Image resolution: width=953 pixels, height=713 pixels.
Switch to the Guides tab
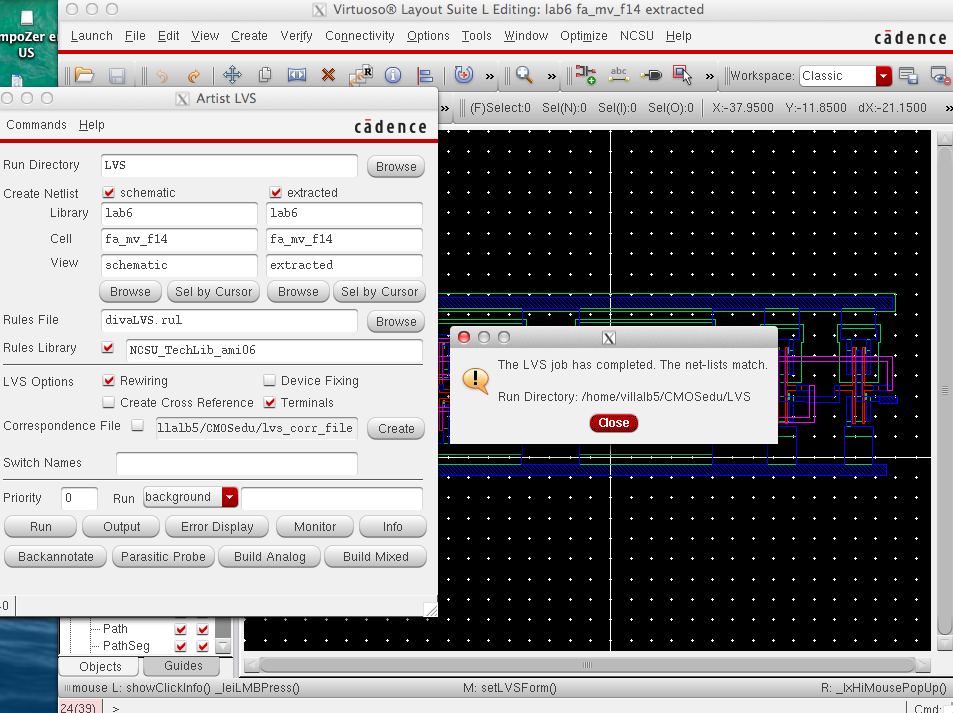tap(183, 666)
